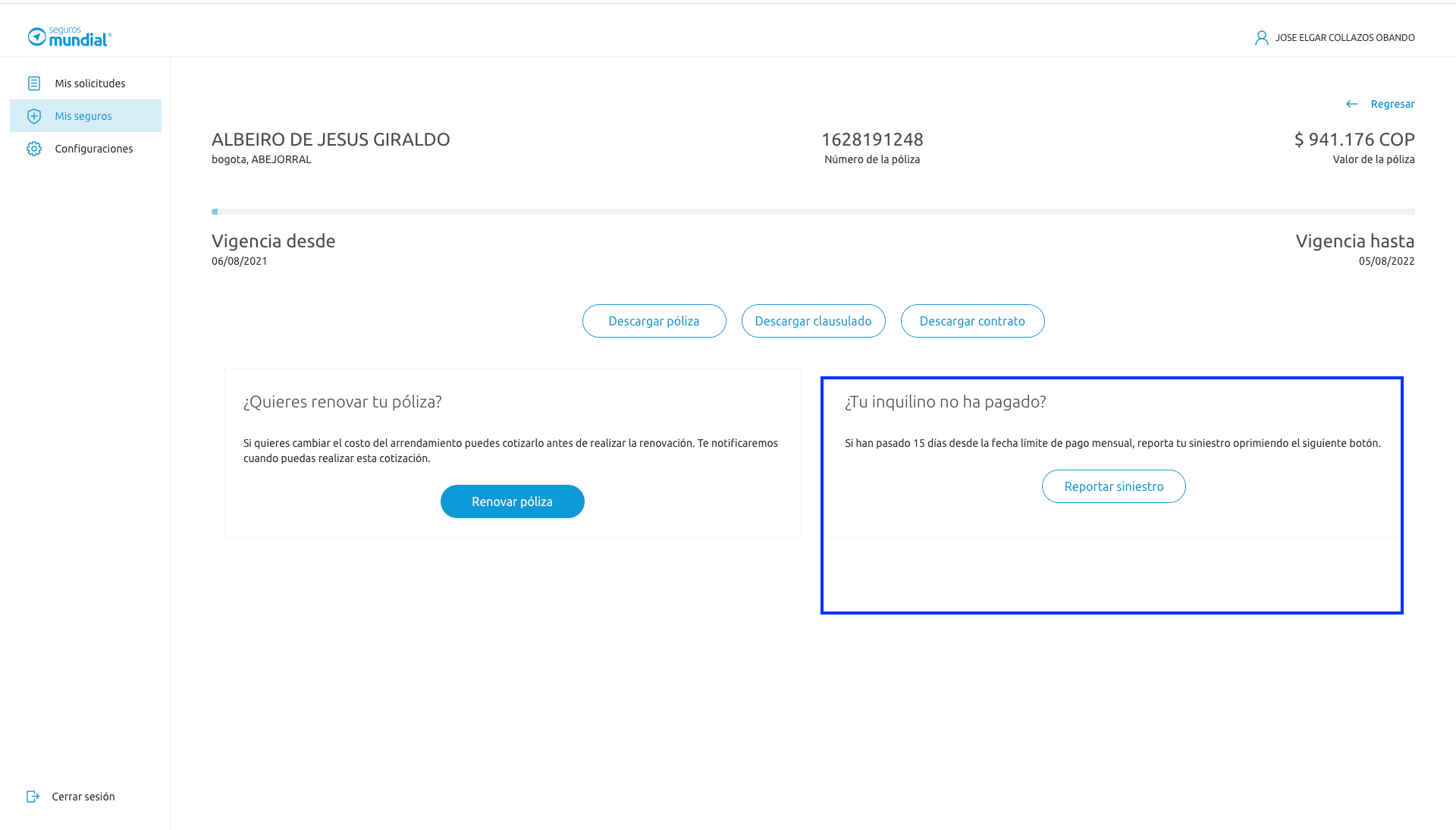Click the Renovar póliza button
This screenshot has height=830, width=1456.
coord(512,501)
